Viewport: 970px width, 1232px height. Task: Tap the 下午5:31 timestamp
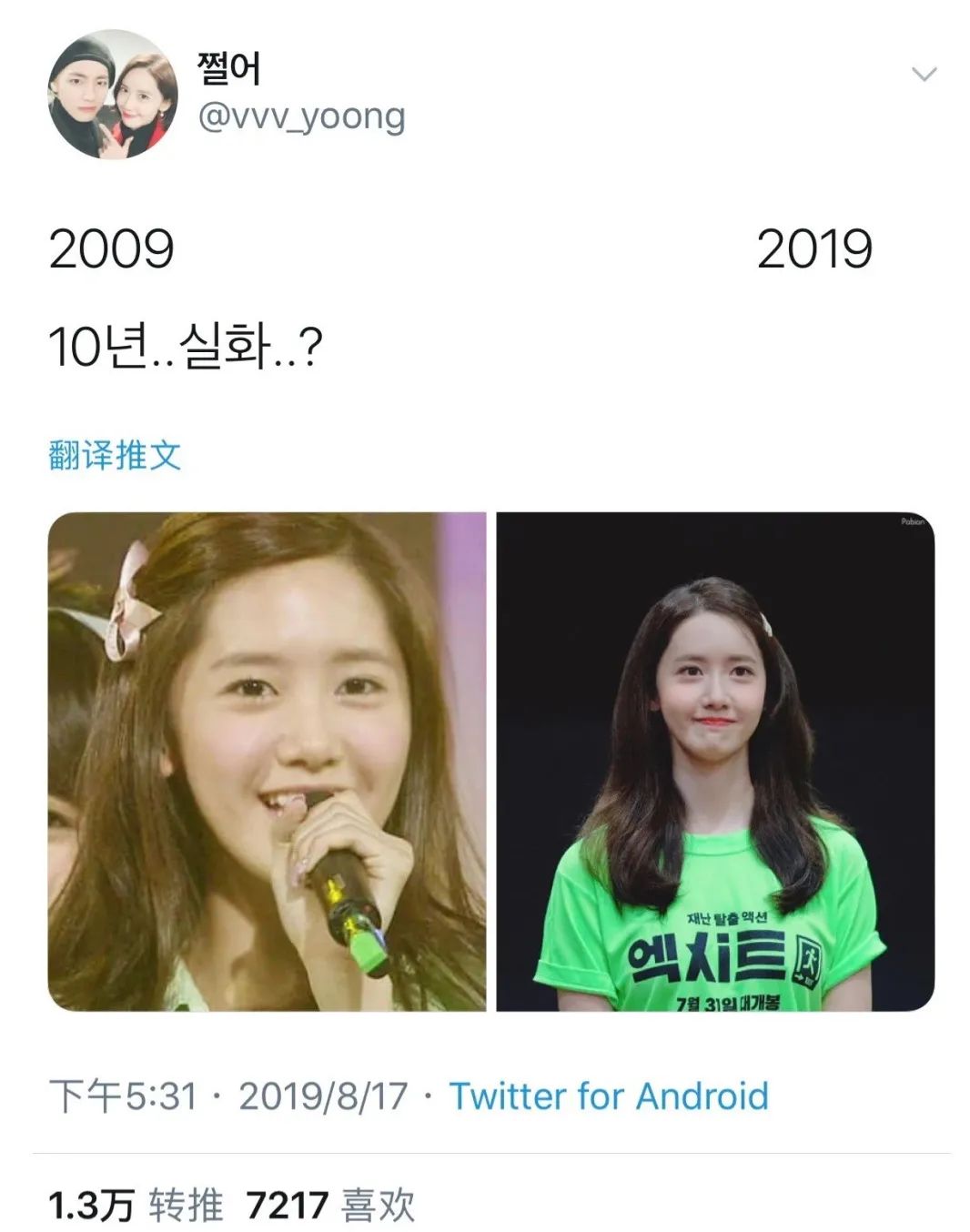tap(123, 1096)
